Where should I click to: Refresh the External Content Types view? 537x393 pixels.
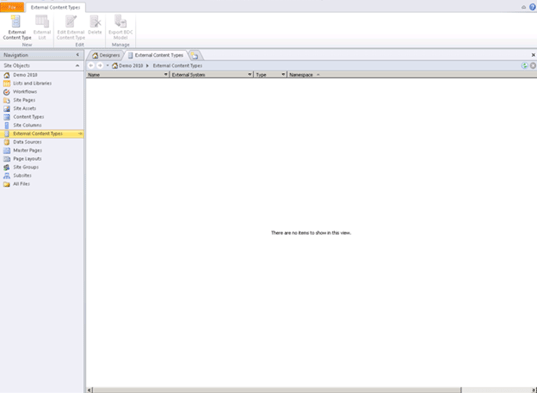(x=524, y=65)
